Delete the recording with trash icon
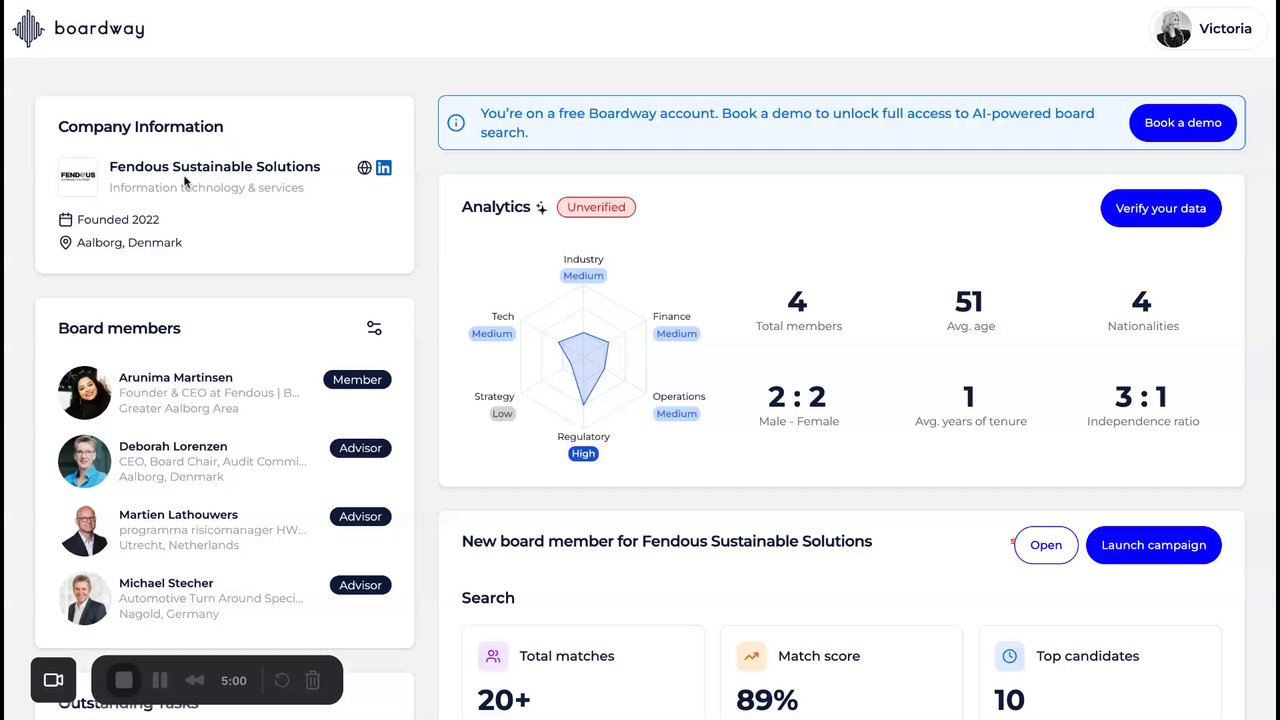1280x720 pixels. coord(312,680)
